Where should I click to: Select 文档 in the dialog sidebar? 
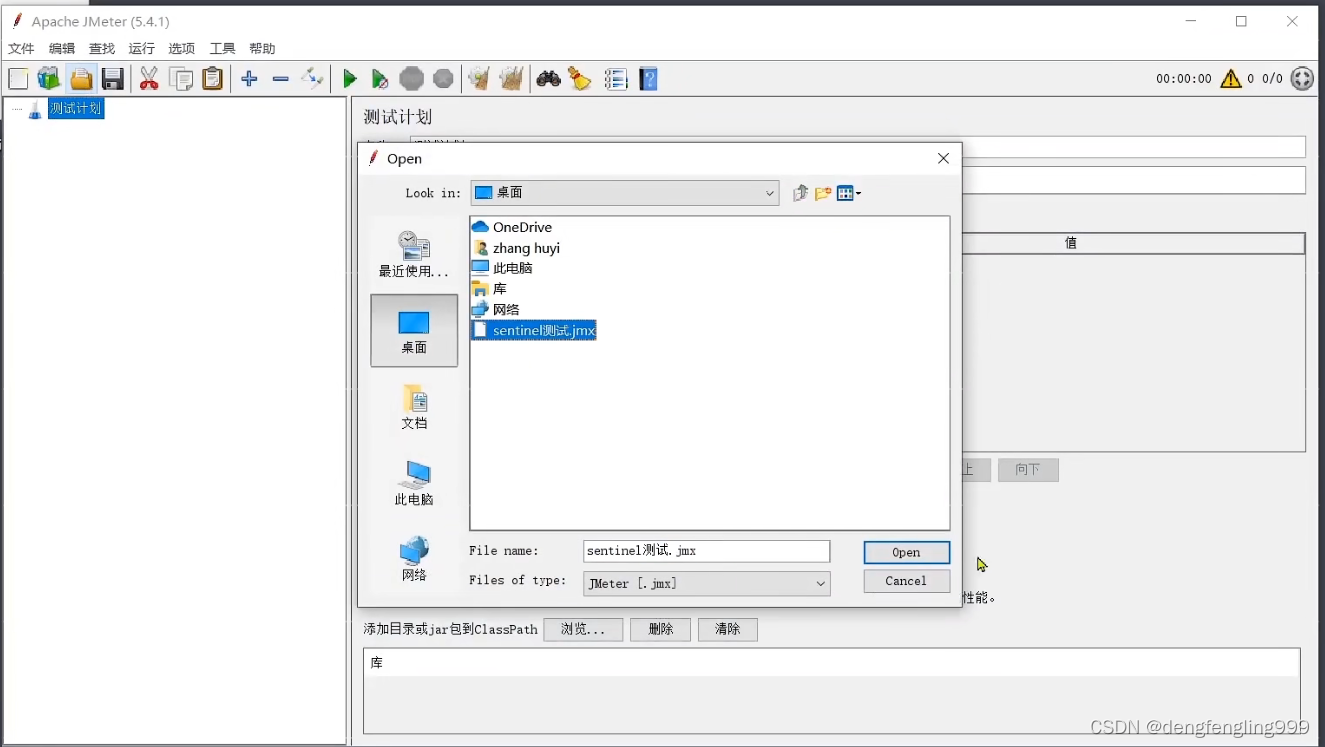pos(414,406)
